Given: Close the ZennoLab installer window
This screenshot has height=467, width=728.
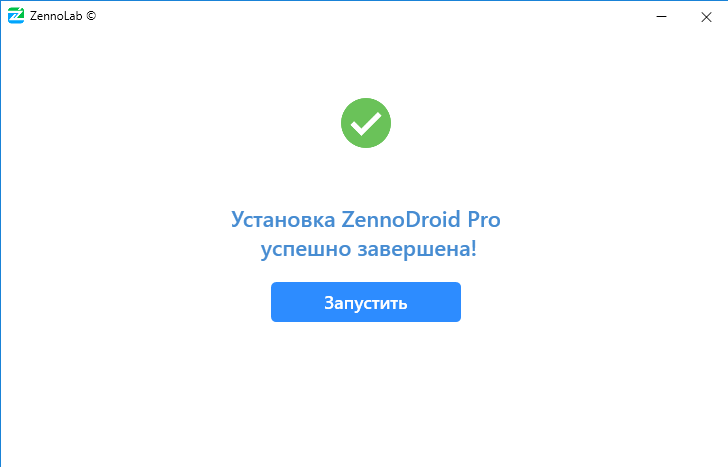Looking at the screenshot, I should pos(706,17).
